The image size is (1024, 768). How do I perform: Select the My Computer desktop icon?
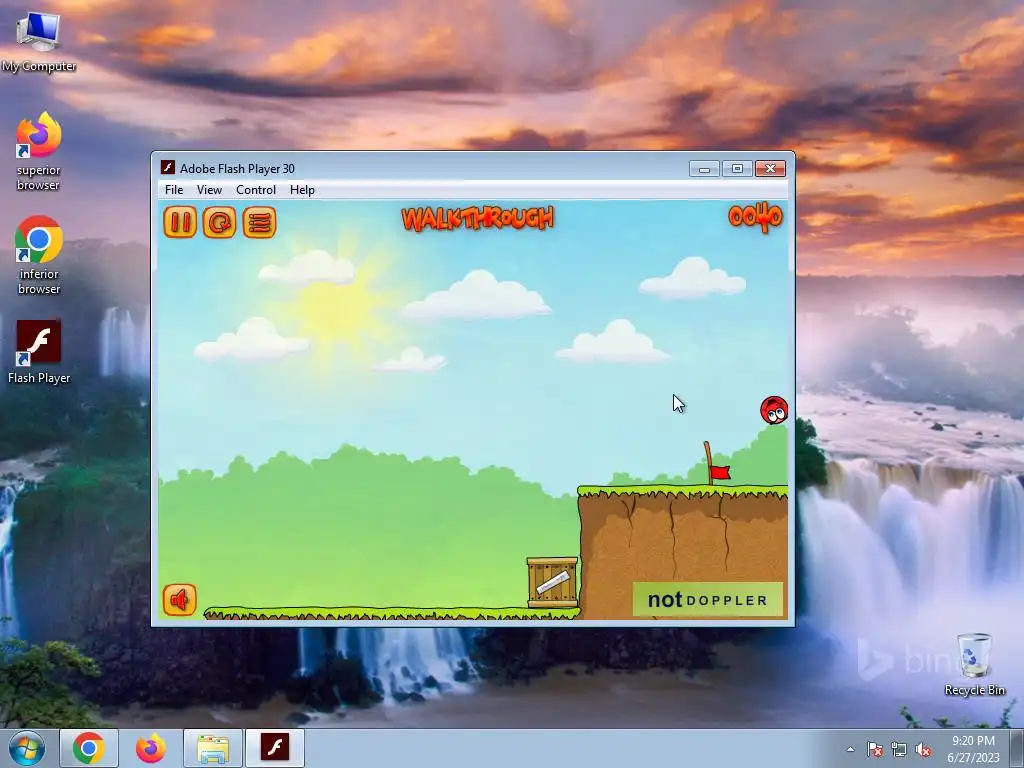(39, 42)
